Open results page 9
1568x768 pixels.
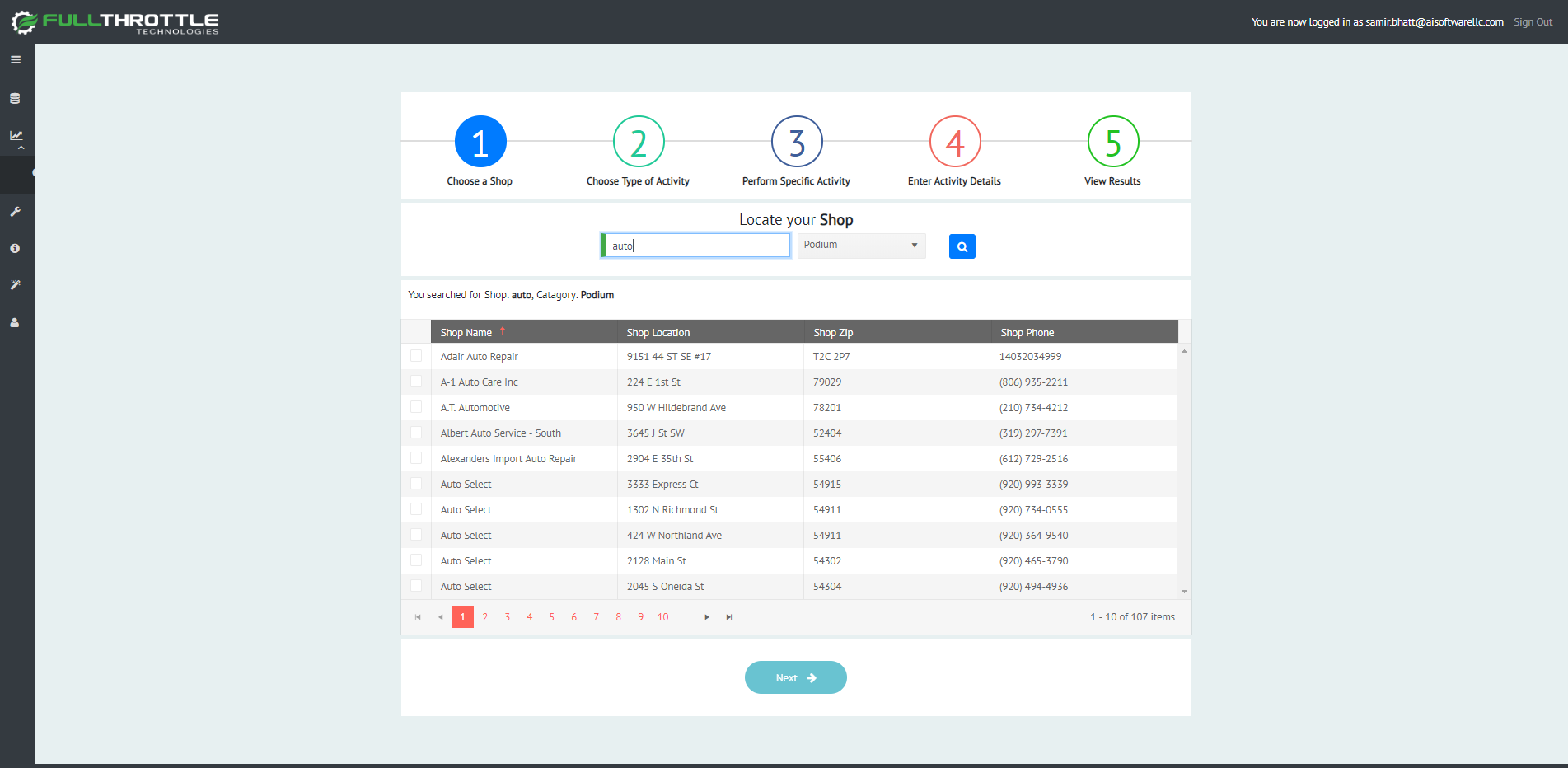coord(641,617)
